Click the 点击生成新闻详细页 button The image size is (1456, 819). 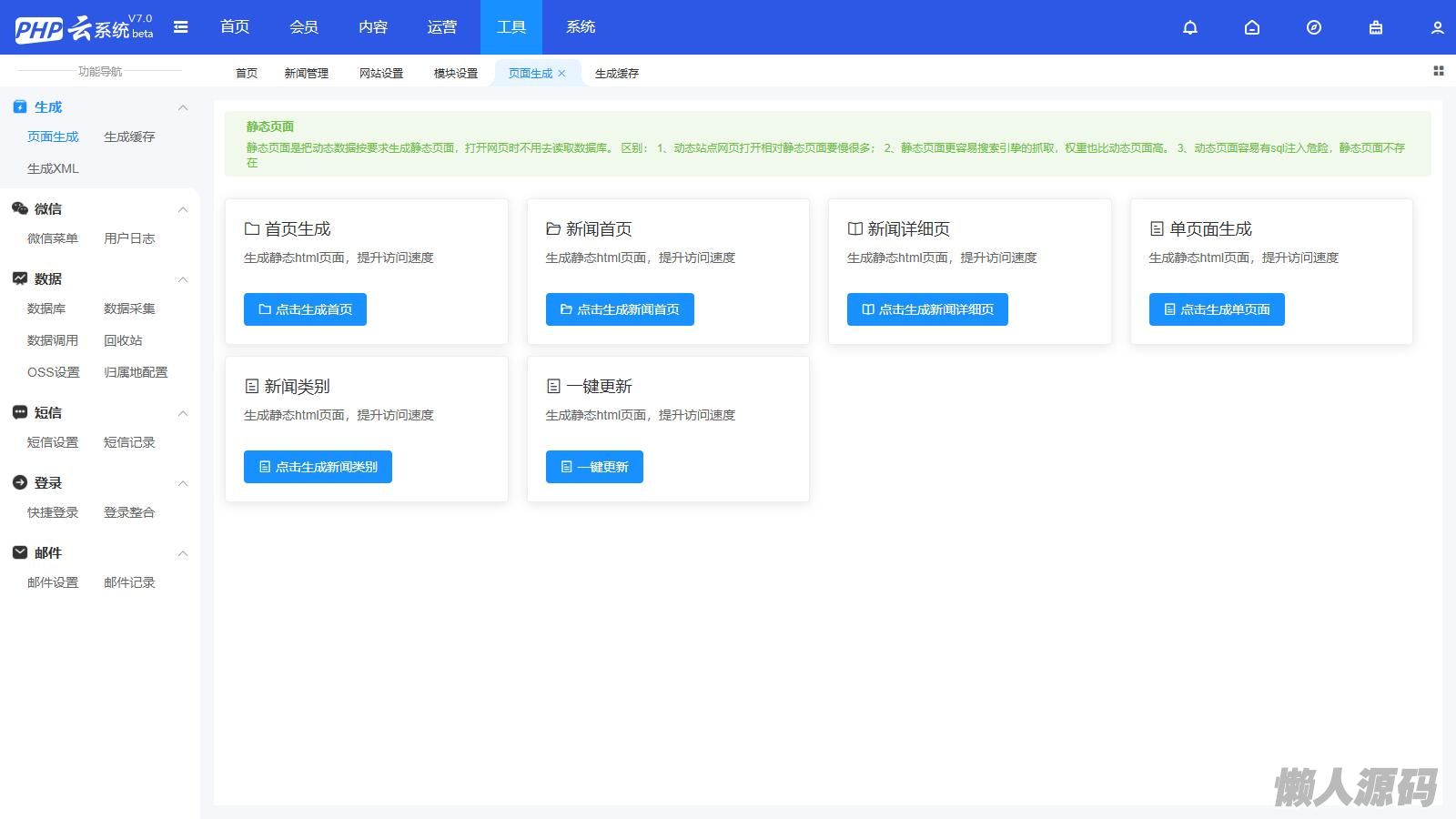[926, 309]
